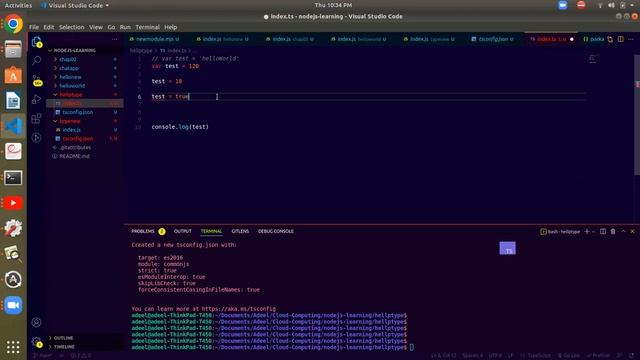640x360 pixels.
Task: Open YouTube app from the dock
Action: [13, 203]
